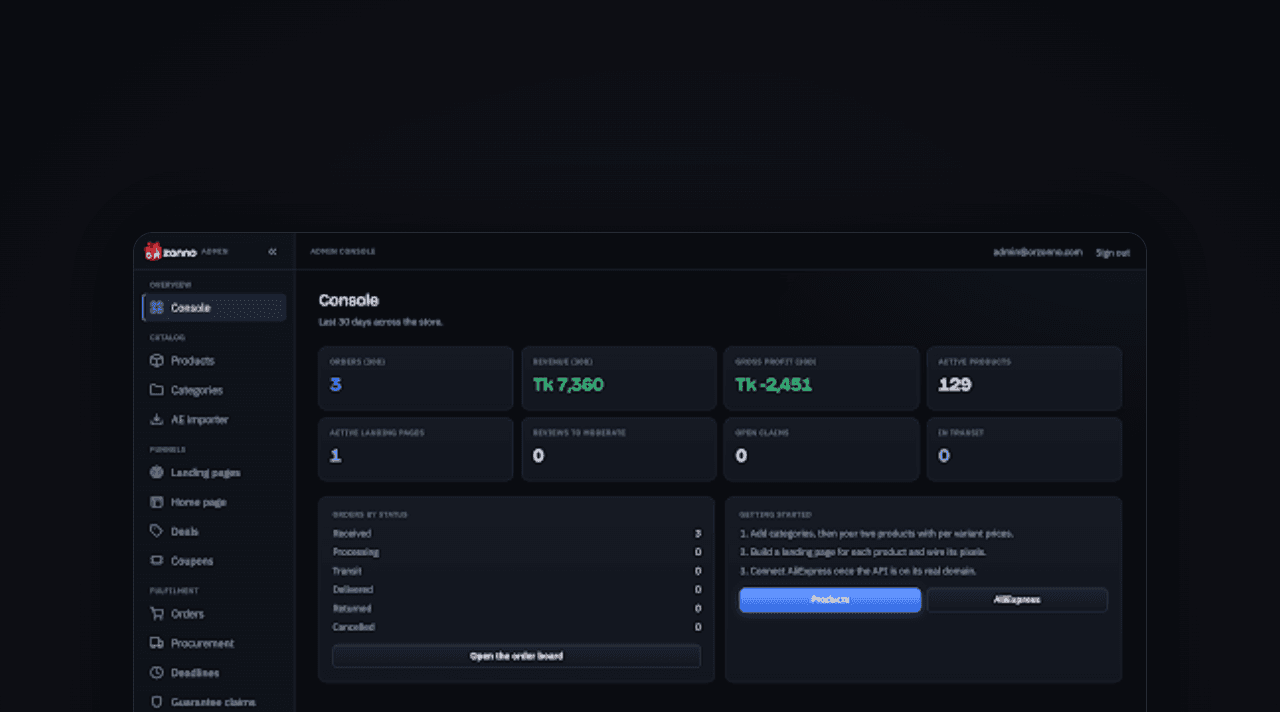Click the Reviews to moderate card
The image size is (1280, 712).
(x=619, y=449)
